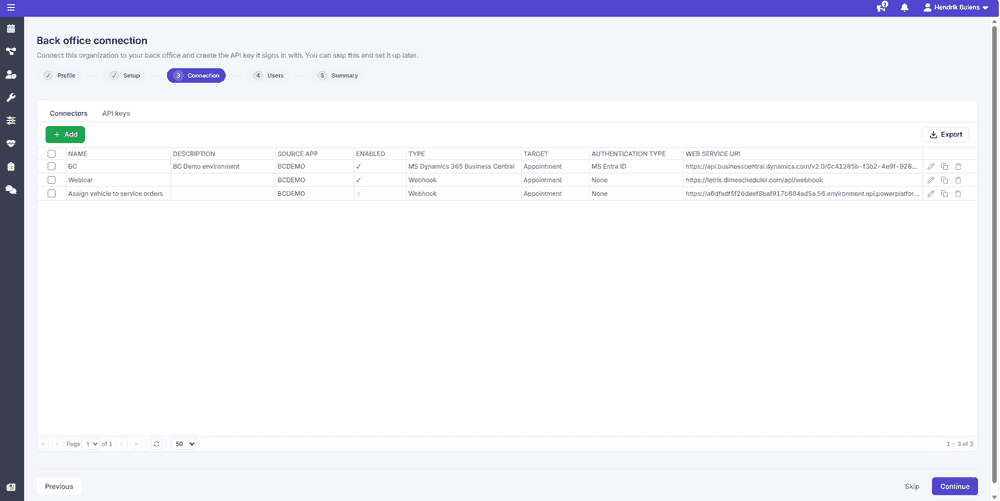The height and width of the screenshot is (501, 1000).
Task: Open announcements megaphone icon
Action: (x=882, y=8)
